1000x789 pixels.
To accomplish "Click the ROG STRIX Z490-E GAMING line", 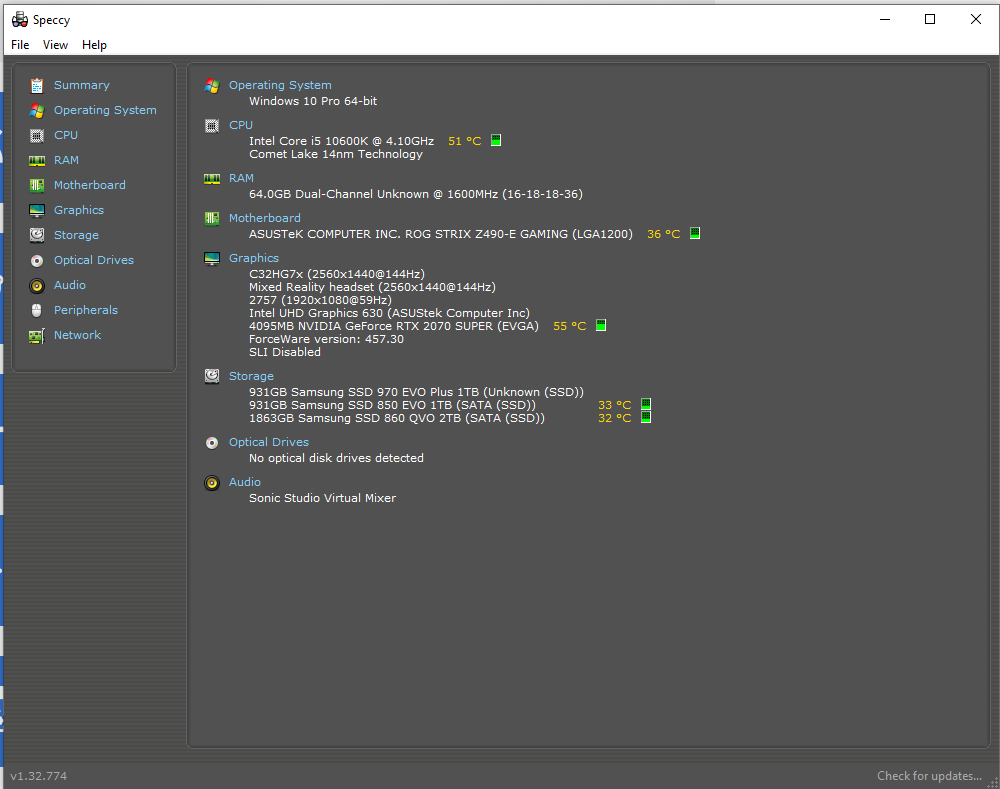I will point(441,234).
